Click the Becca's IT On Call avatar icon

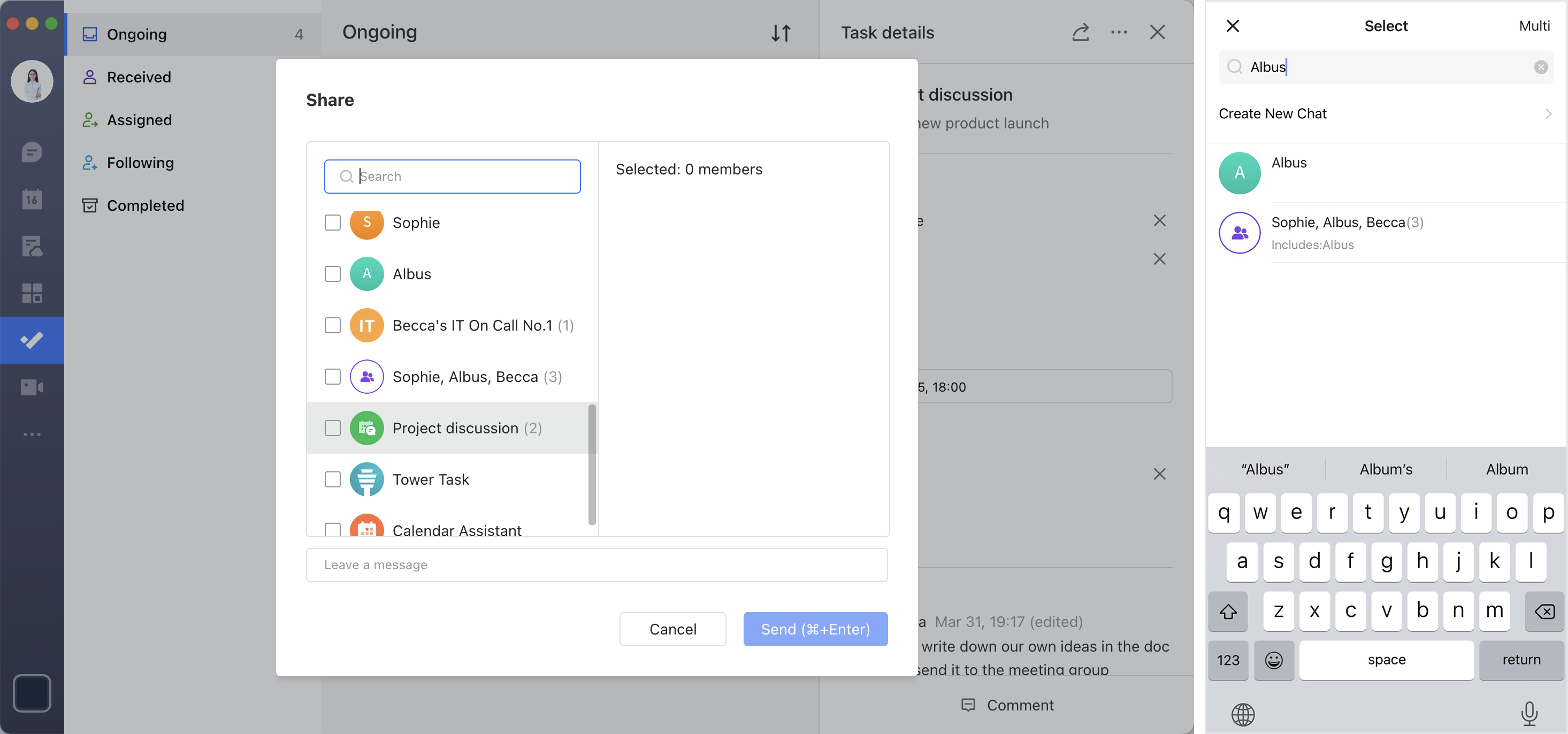(x=366, y=326)
